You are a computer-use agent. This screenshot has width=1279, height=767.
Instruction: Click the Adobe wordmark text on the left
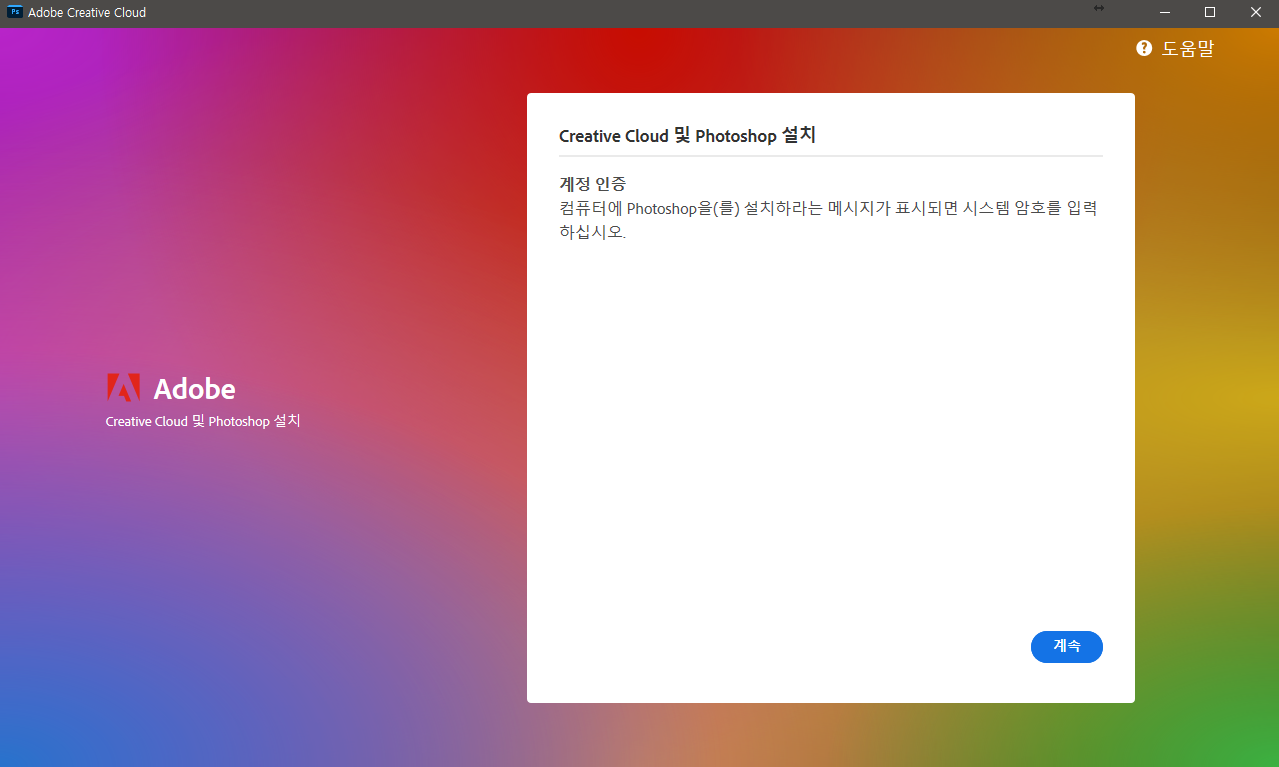tap(195, 389)
